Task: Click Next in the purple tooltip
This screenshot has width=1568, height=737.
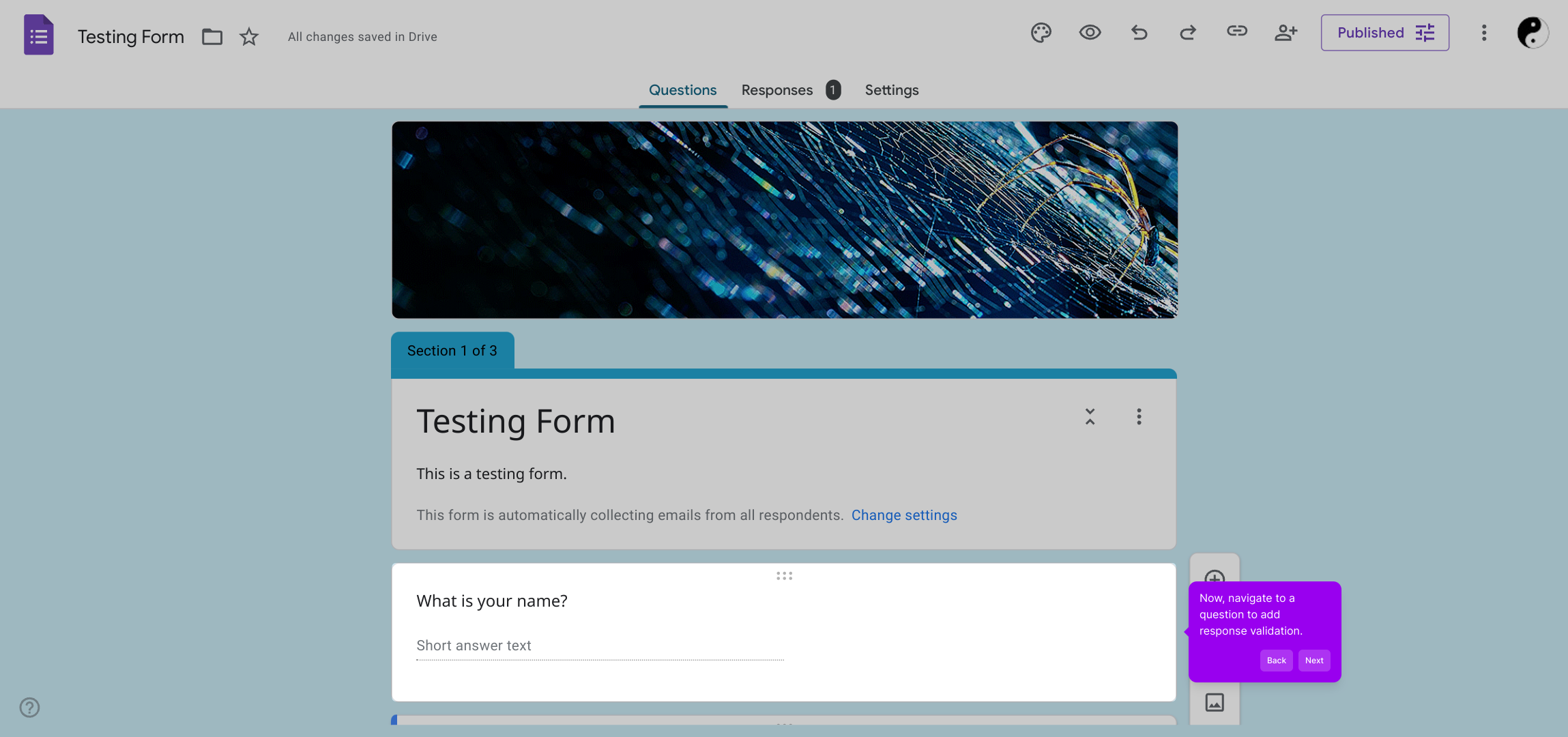Action: tap(1313, 661)
